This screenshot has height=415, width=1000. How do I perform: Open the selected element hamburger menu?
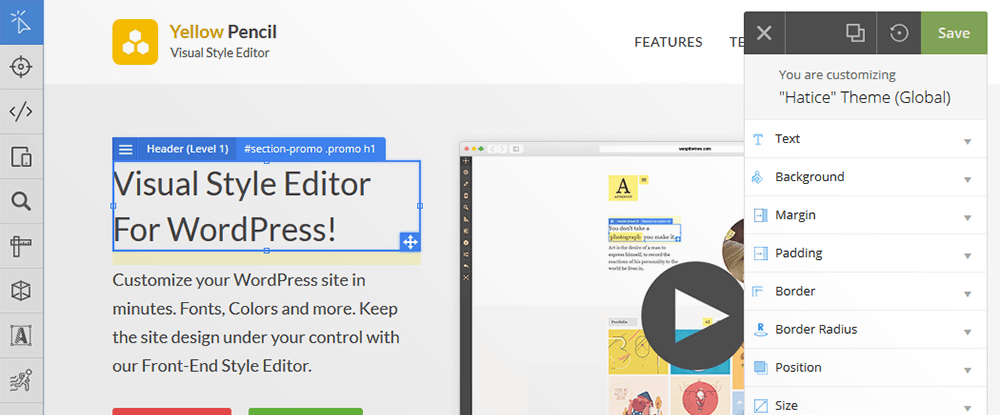[126, 149]
